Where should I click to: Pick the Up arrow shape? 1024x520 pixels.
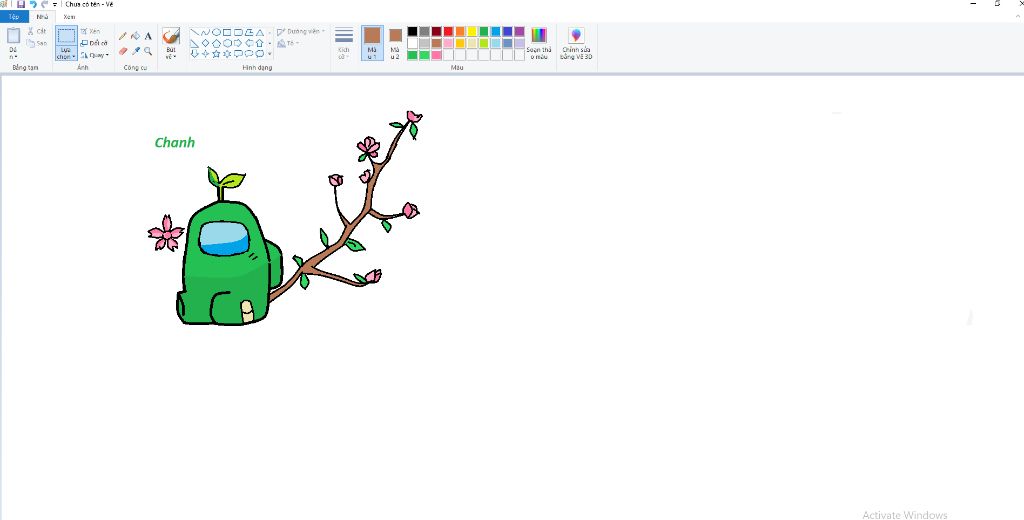[x=259, y=43]
